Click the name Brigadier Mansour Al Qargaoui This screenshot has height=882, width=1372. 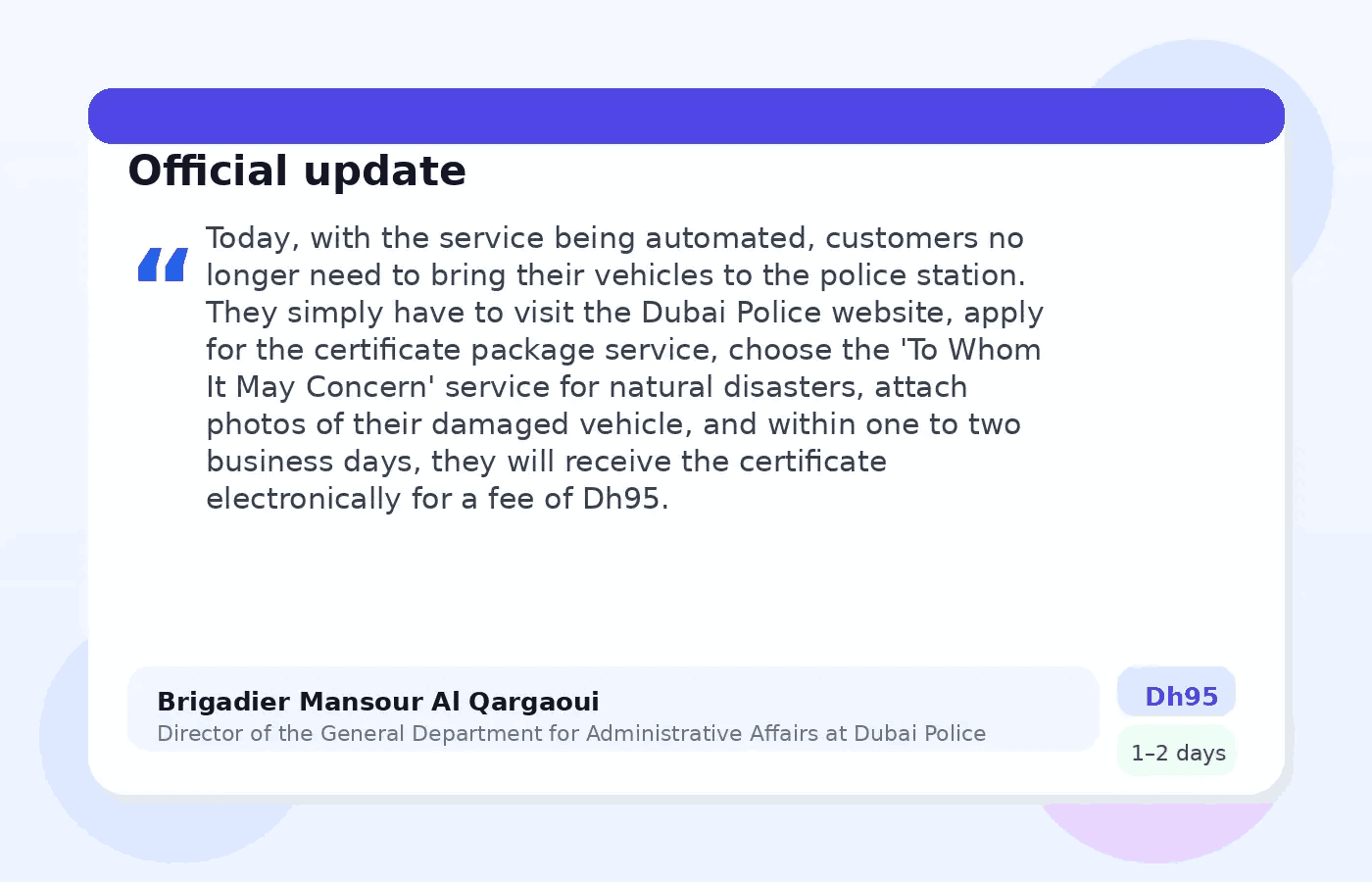tap(377, 702)
